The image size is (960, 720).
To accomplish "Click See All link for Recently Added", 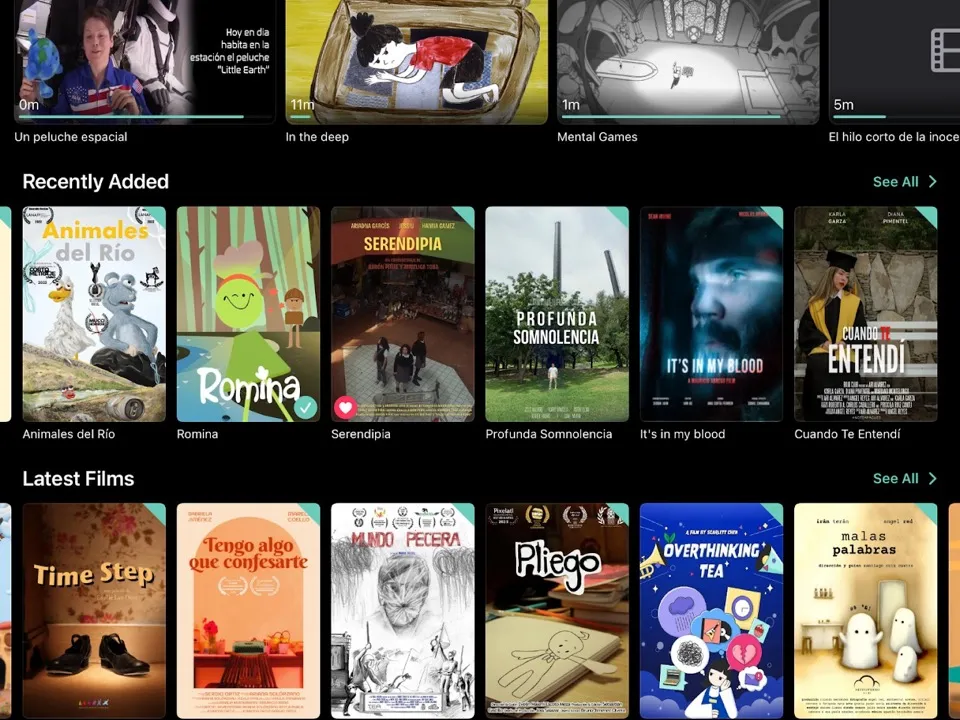I will 895,182.
